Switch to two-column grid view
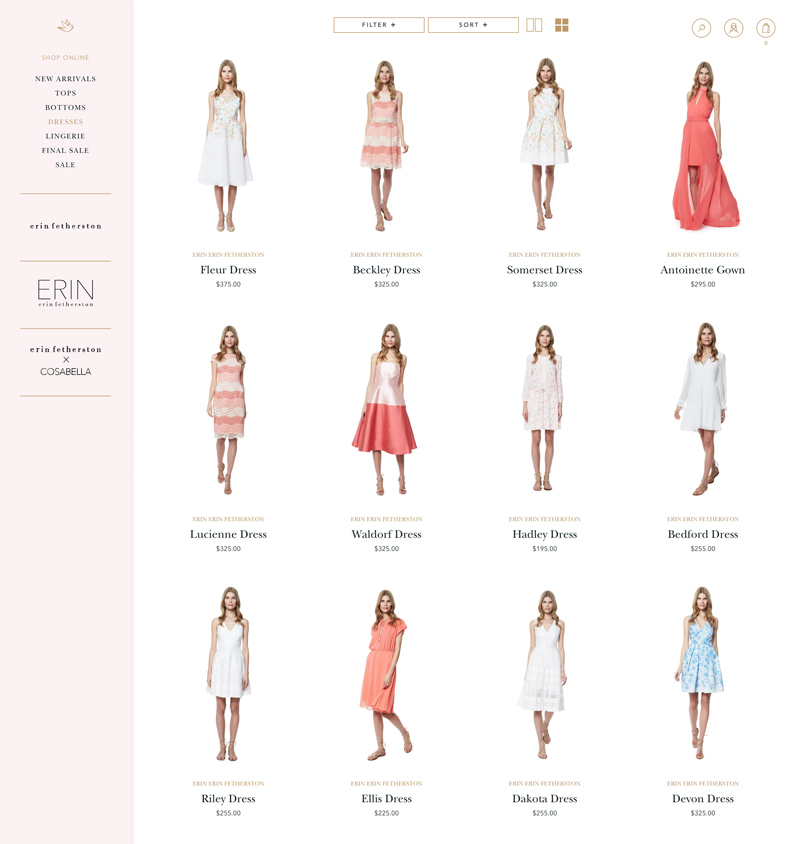Screen dimensions: 800x844 (534, 25)
